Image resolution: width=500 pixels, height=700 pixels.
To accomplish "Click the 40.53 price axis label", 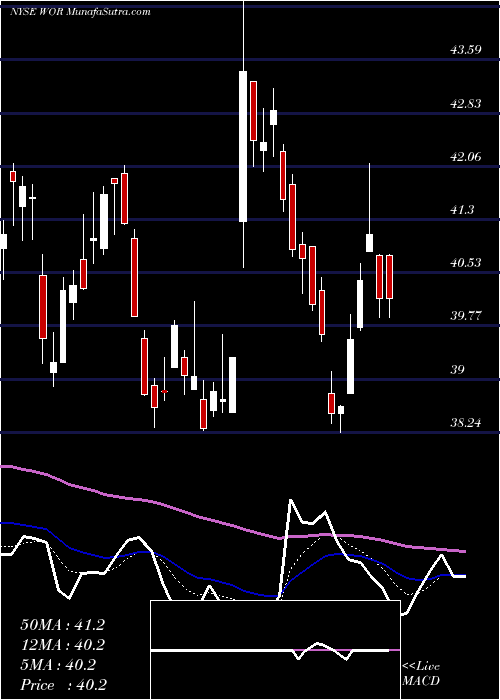I will pos(466,263).
